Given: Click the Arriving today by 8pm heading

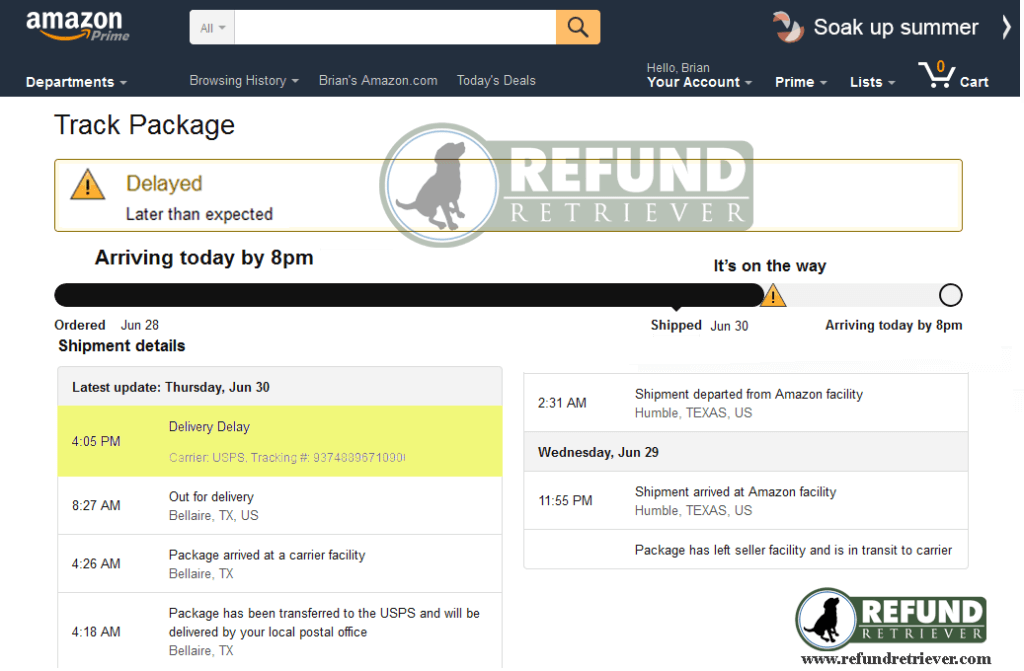Looking at the screenshot, I should coord(204,257).
